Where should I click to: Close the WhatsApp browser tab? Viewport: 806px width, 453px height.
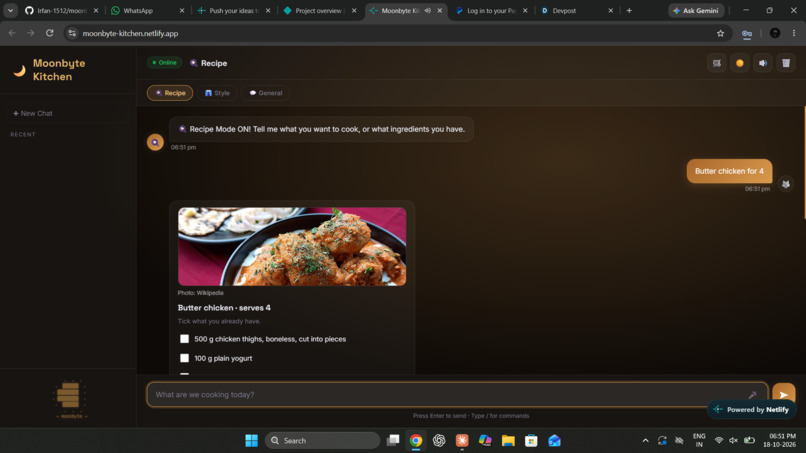[181, 10]
